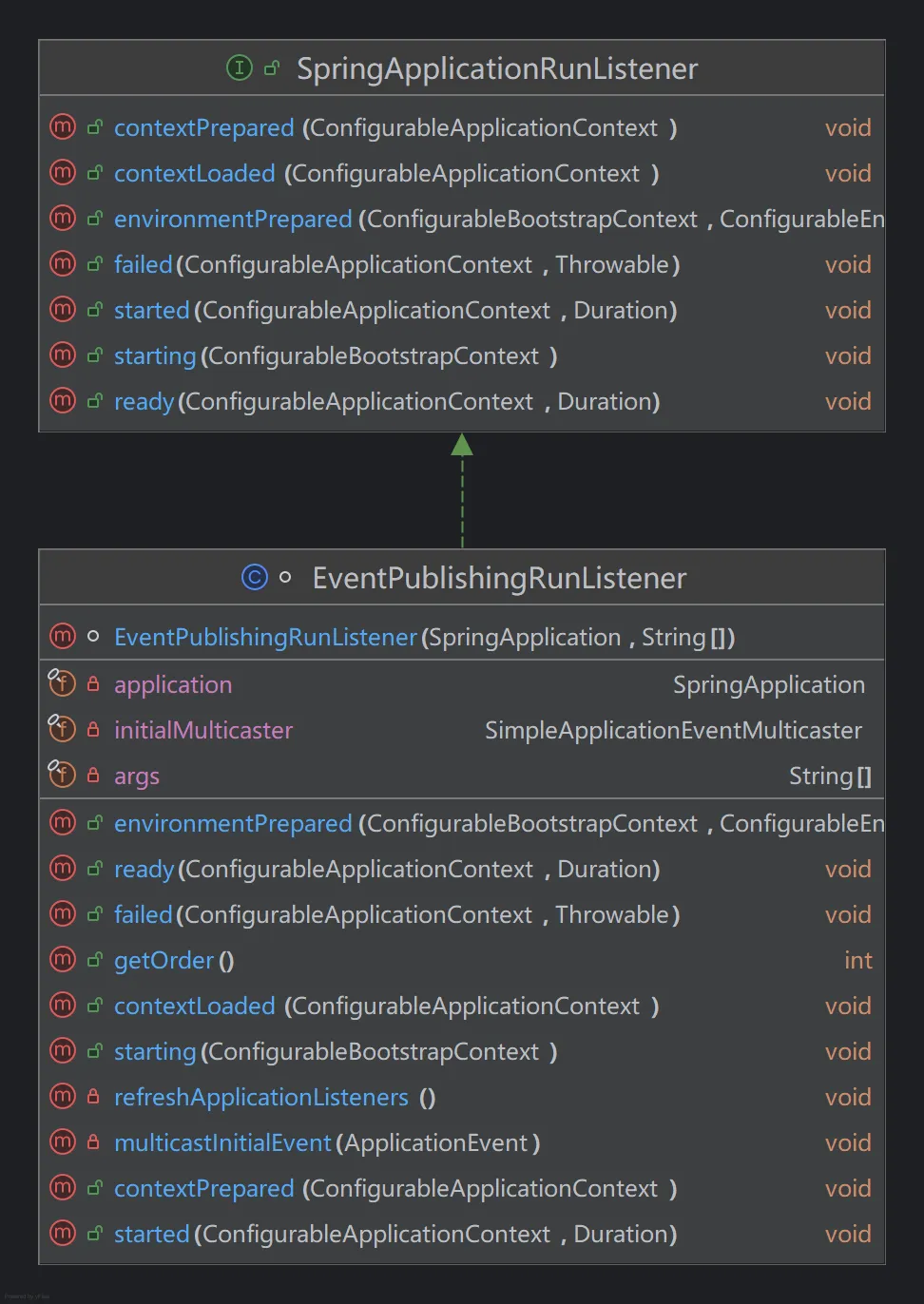Select started method in SpringApplicationRunListener
The width and height of the screenshot is (924, 1304).
152,311
